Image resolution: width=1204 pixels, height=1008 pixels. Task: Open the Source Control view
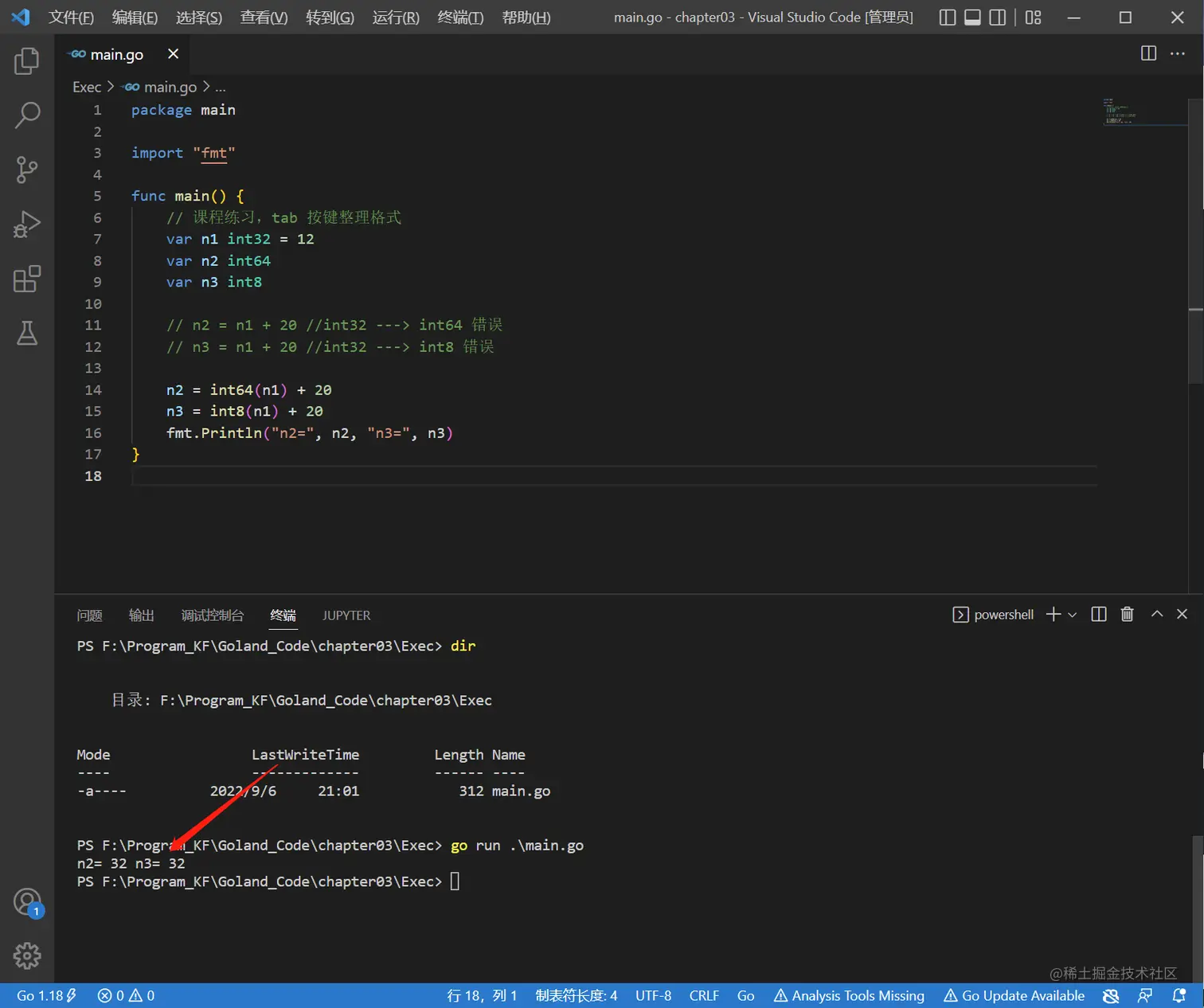[27, 170]
